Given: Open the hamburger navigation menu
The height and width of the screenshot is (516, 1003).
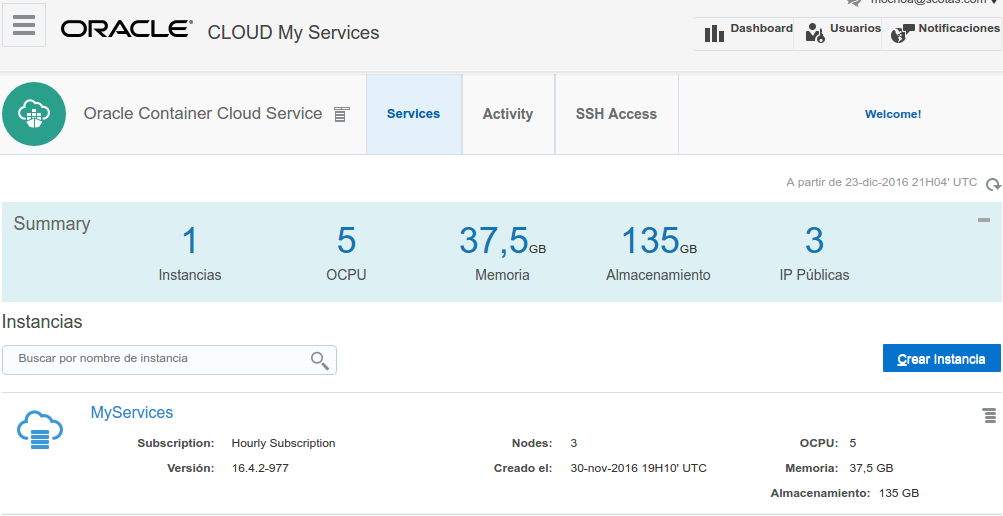Looking at the screenshot, I should coord(24,25).
